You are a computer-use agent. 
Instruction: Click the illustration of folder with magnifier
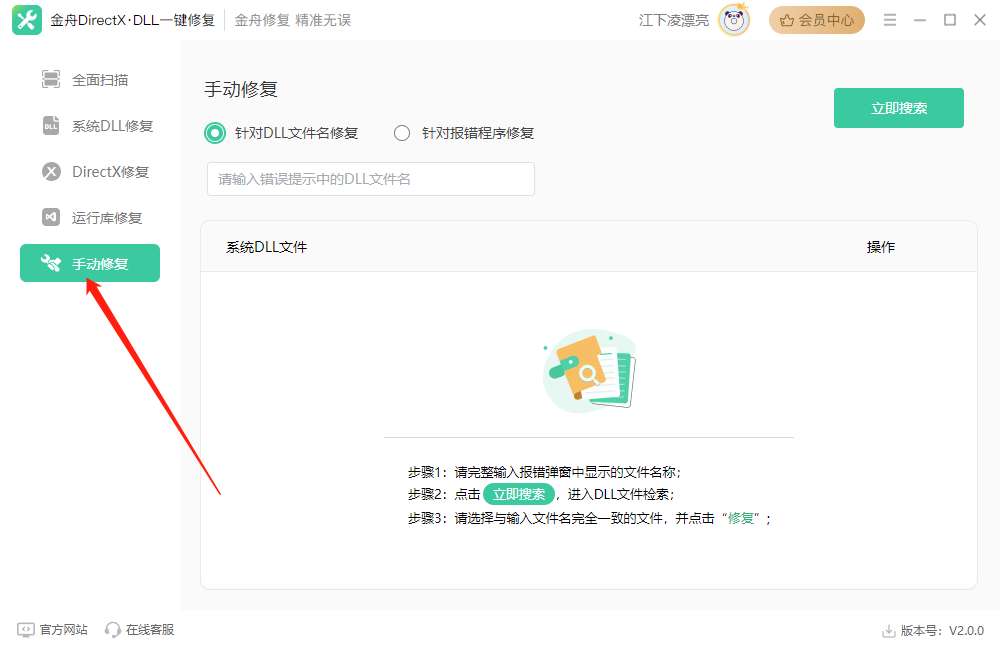pyautogui.click(x=589, y=372)
